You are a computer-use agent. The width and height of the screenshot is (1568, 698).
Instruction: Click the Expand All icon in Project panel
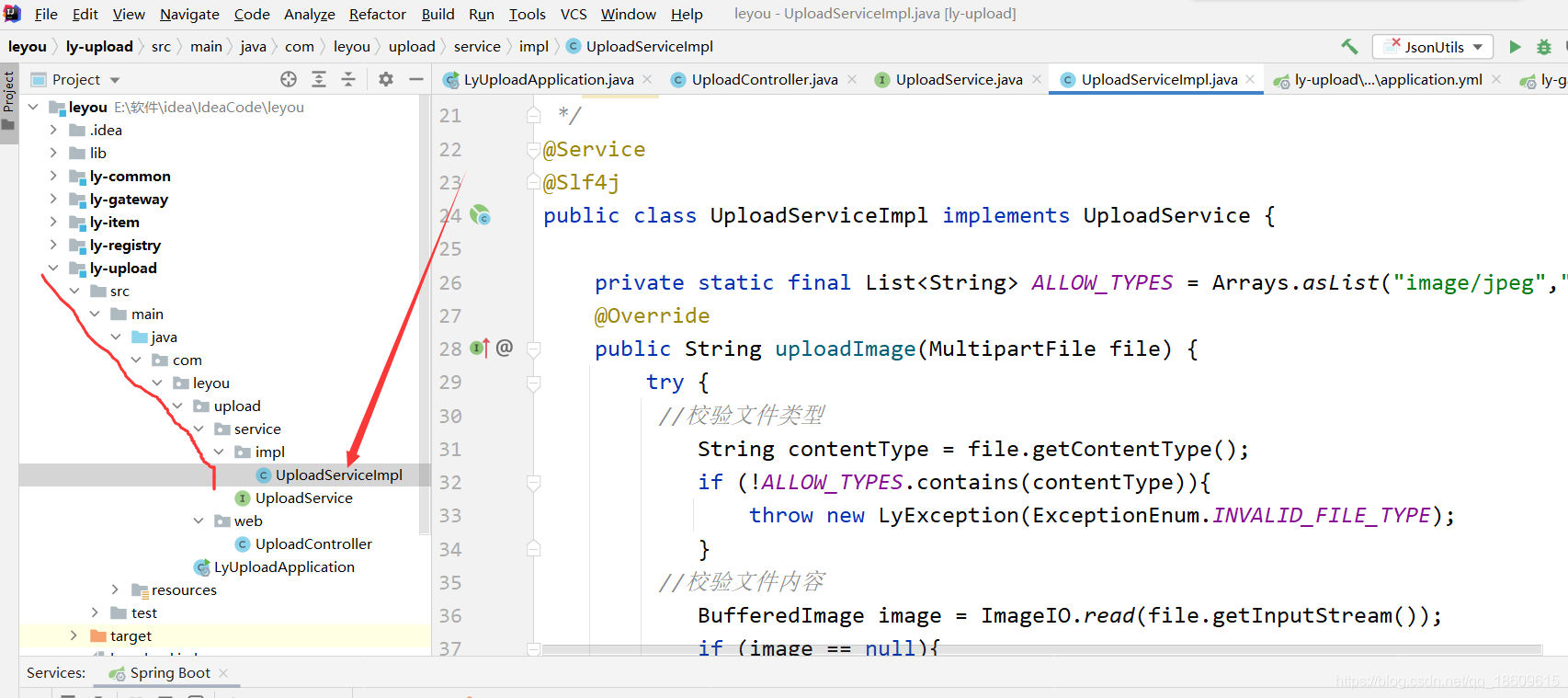[319, 79]
